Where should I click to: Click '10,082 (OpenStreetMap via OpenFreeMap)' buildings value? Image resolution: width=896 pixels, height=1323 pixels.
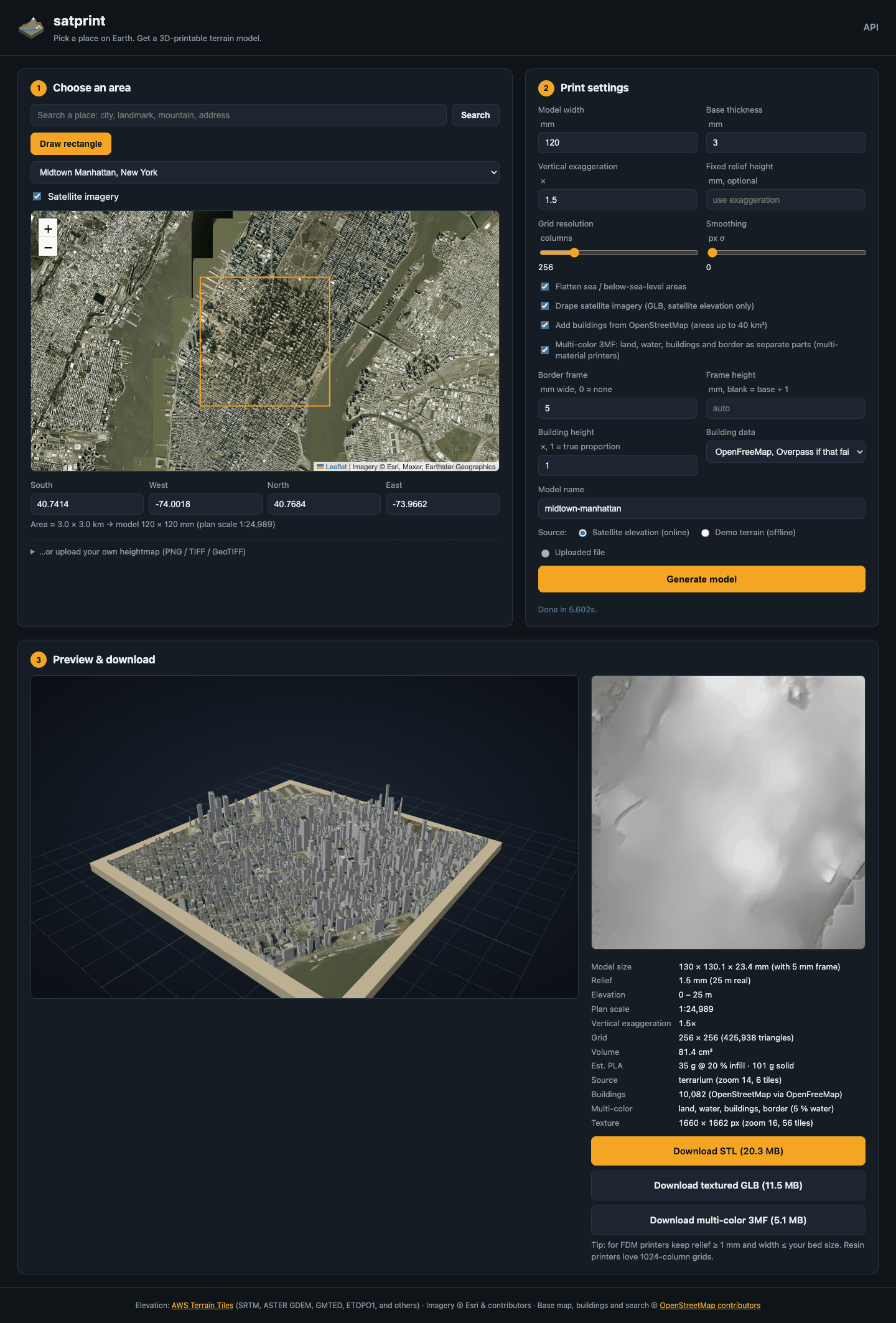[x=760, y=1094]
